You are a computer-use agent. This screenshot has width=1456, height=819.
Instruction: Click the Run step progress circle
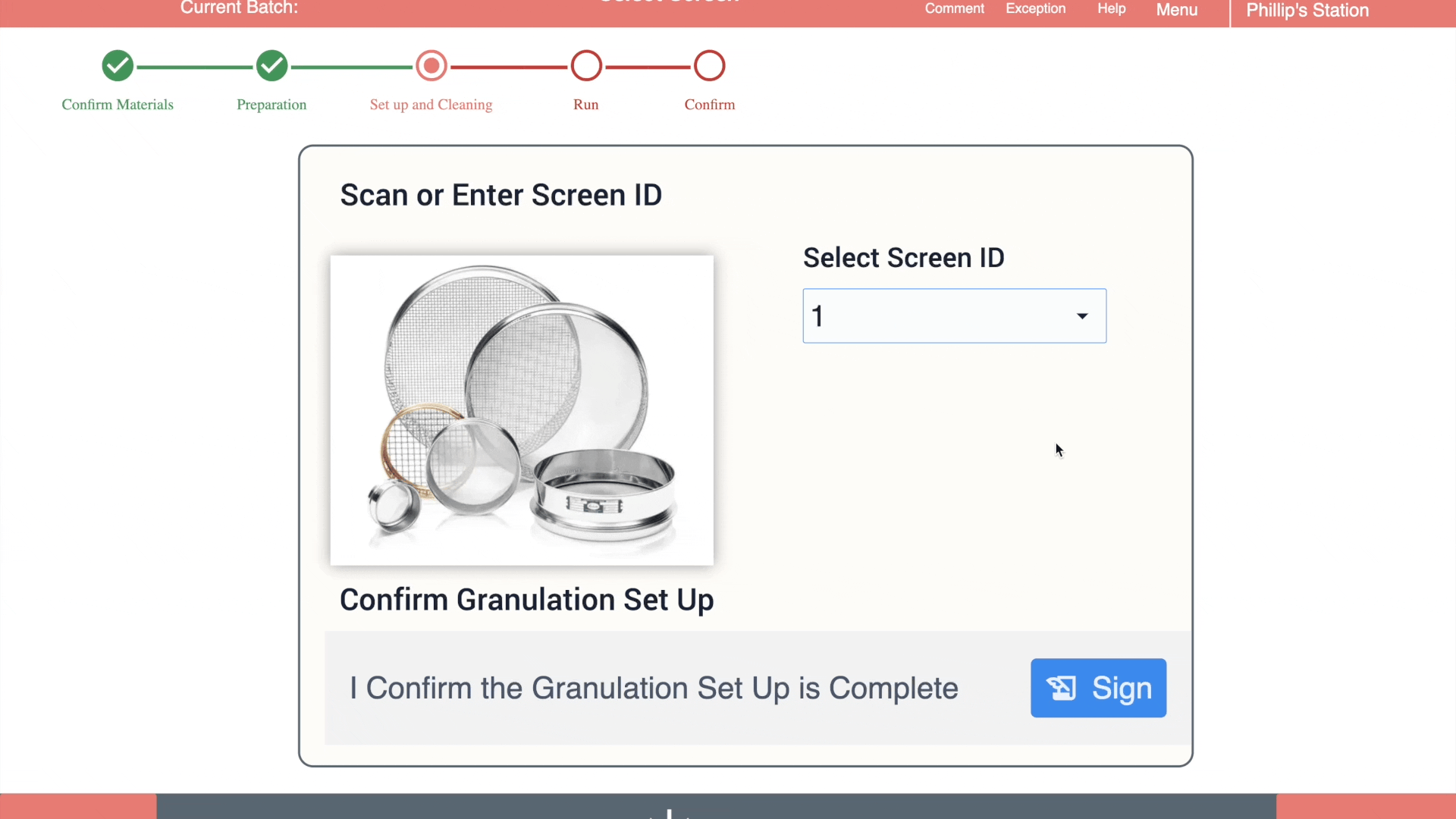click(x=586, y=65)
